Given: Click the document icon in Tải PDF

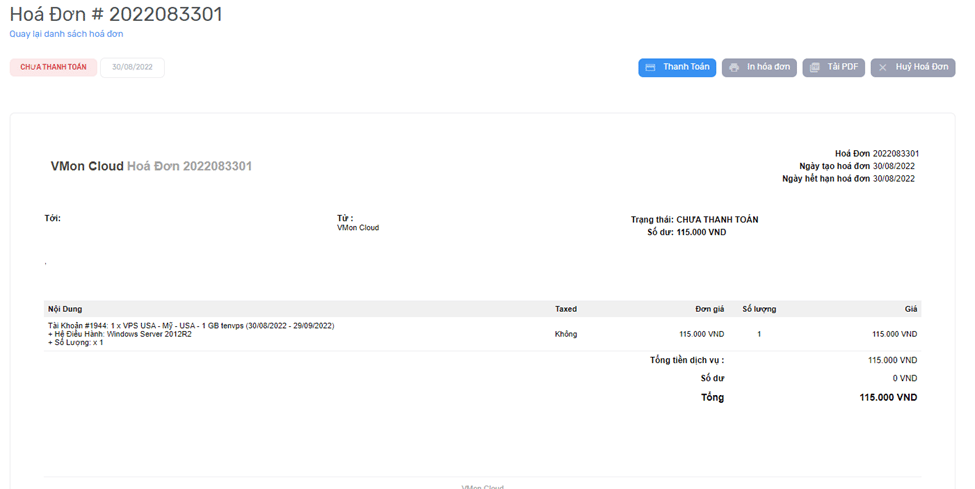Looking at the screenshot, I should coord(815,68).
